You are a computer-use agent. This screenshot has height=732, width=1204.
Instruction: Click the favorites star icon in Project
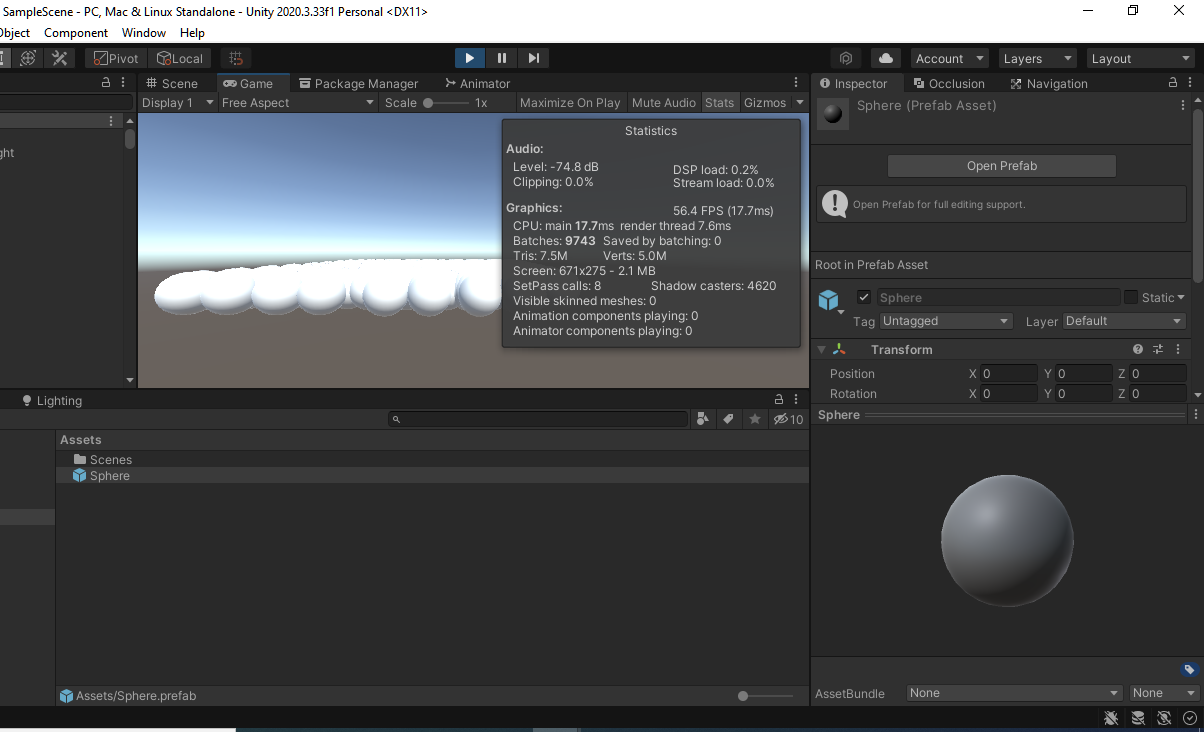click(x=755, y=419)
